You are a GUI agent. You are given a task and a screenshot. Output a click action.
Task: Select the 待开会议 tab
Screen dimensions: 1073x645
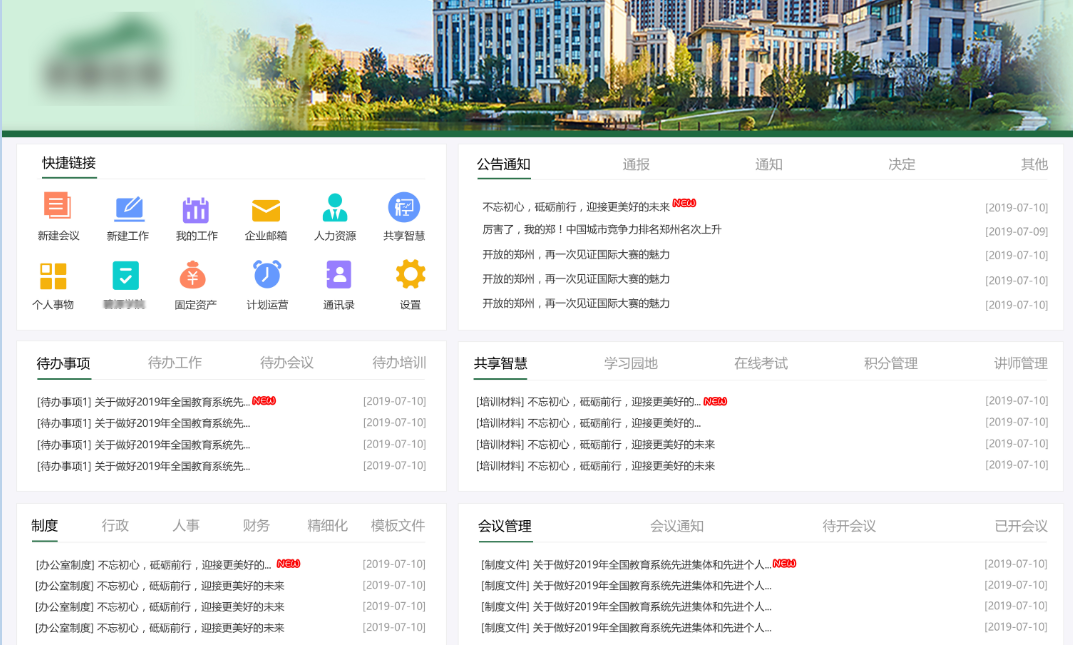click(x=849, y=526)
